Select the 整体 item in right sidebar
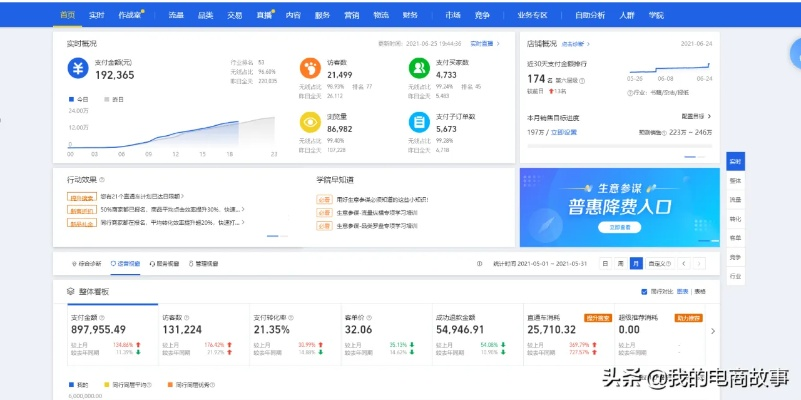 [736, 180]
